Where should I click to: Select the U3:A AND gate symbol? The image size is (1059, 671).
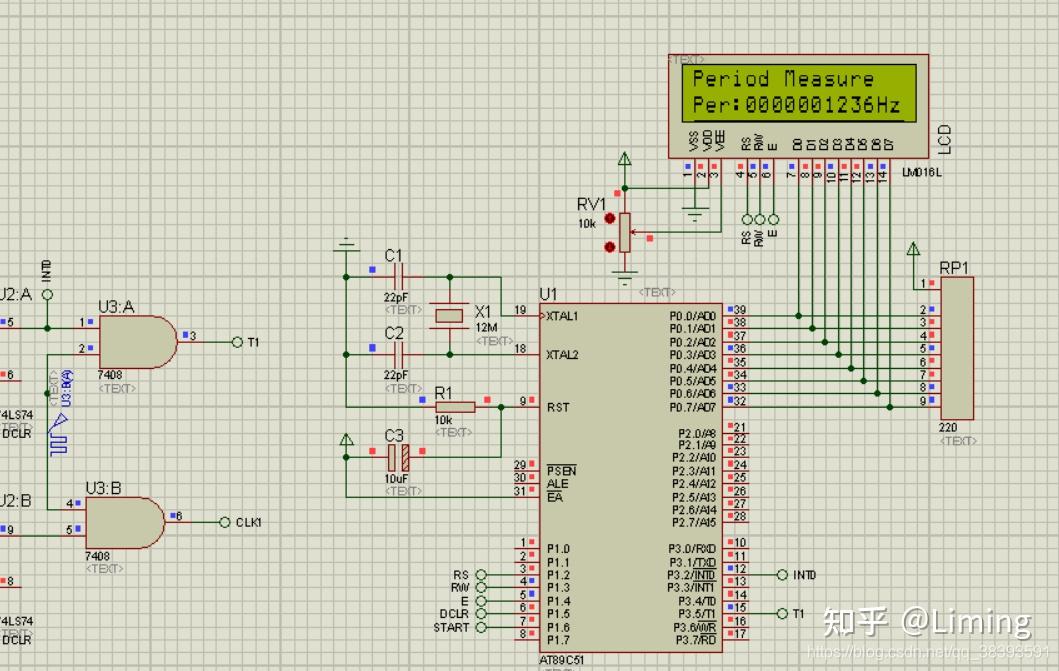coord(138,342)
